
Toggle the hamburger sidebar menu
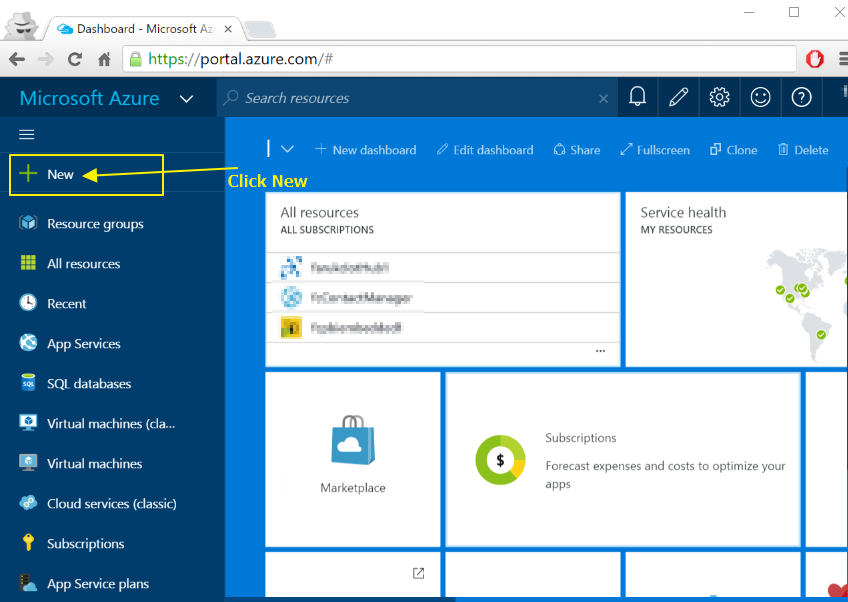(x=26, y=134)
